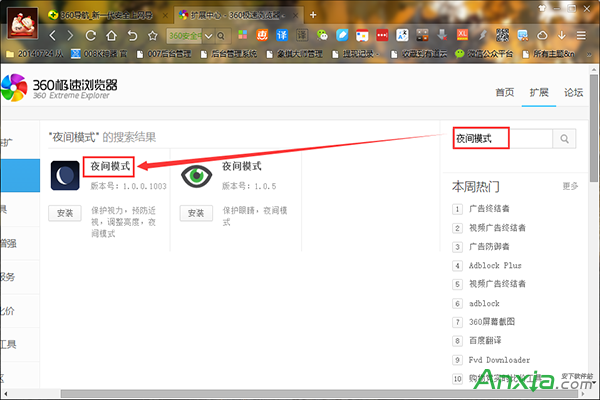Click the blue note pencil extension
This screenshot has width=600, height=400.
[342, 35]
